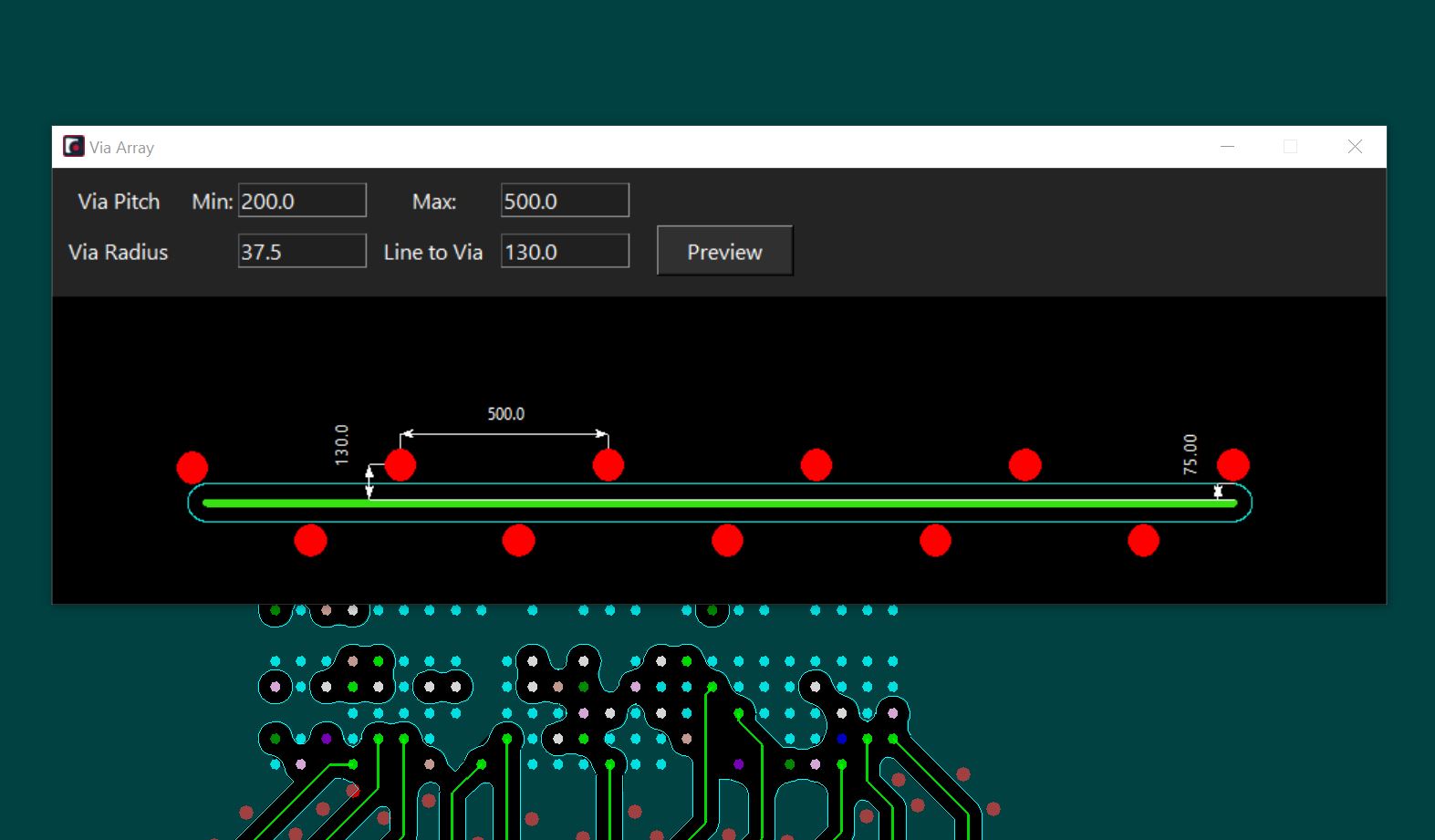Click the Max: label

tap(434, 202)
